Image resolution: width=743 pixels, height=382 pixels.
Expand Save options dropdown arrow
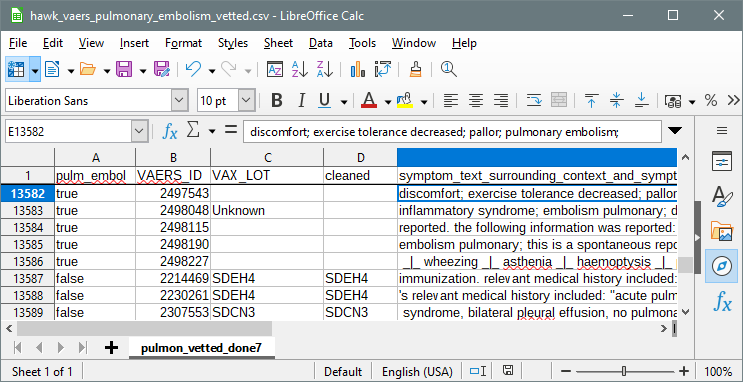point(143,70)
